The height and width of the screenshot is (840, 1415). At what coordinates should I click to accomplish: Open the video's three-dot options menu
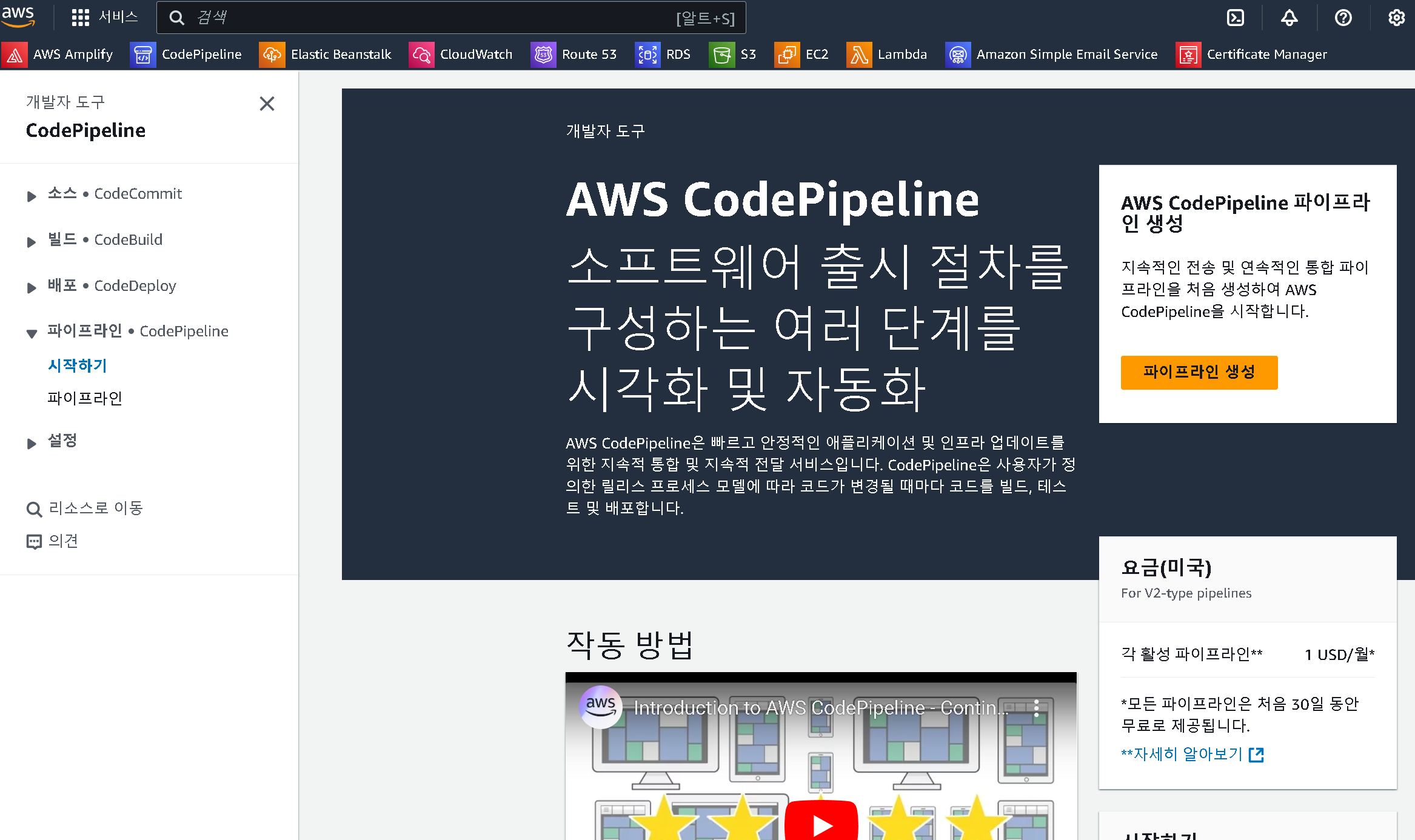tap(1037, 708)
